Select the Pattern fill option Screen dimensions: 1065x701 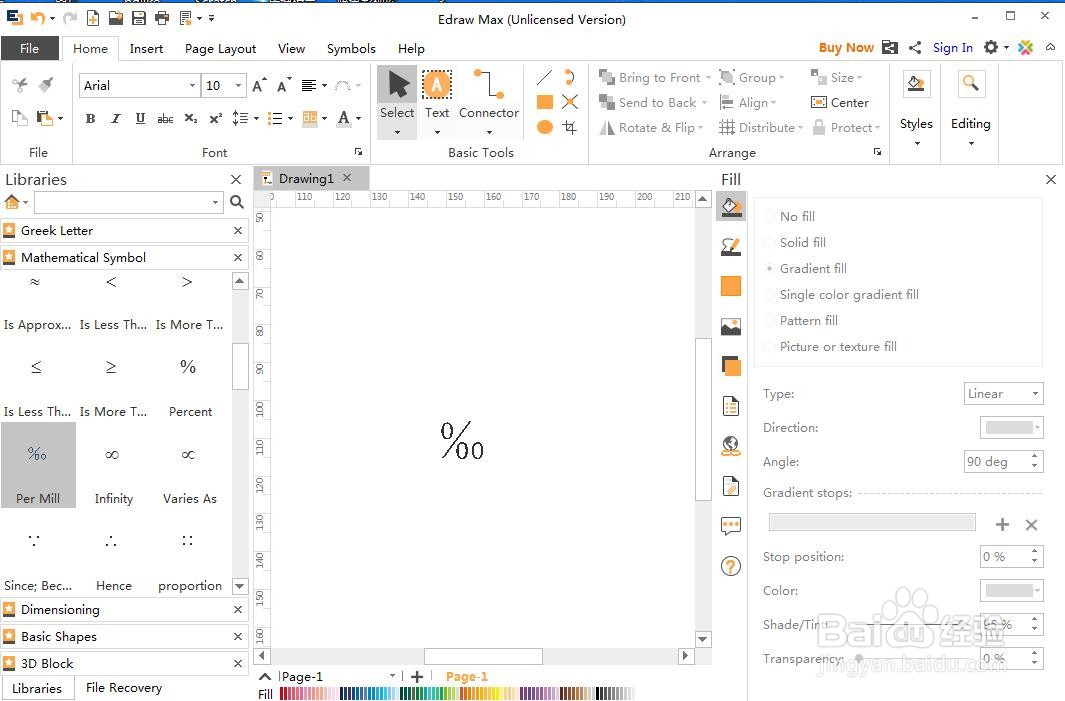tap(801, 321)
